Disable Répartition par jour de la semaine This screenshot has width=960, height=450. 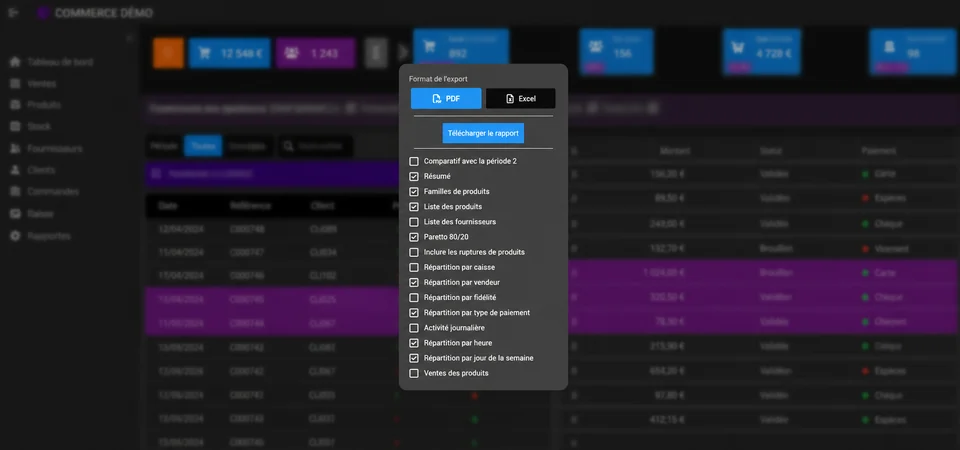pyautogui.click(x=414, y=358)
